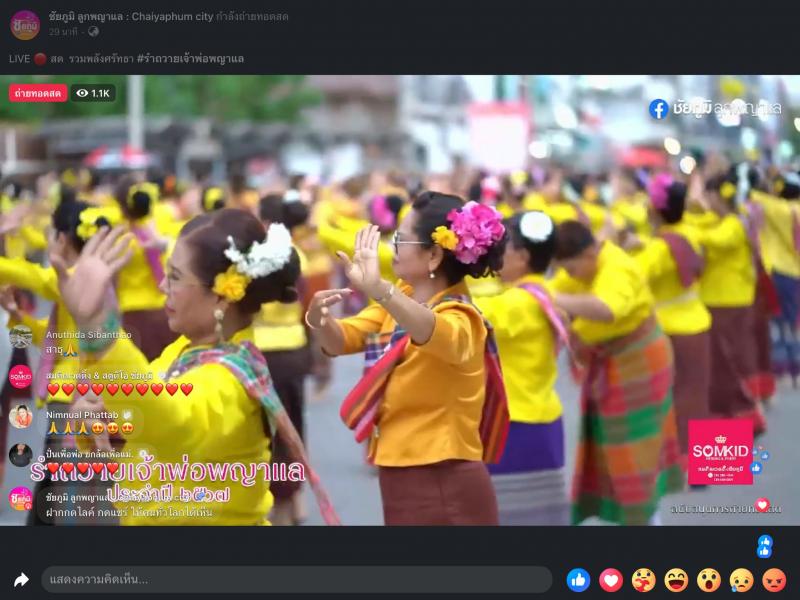Open the Chaiyaphum city page profile picture
Screen dimensions: 800x600
(x=25, y=24)
